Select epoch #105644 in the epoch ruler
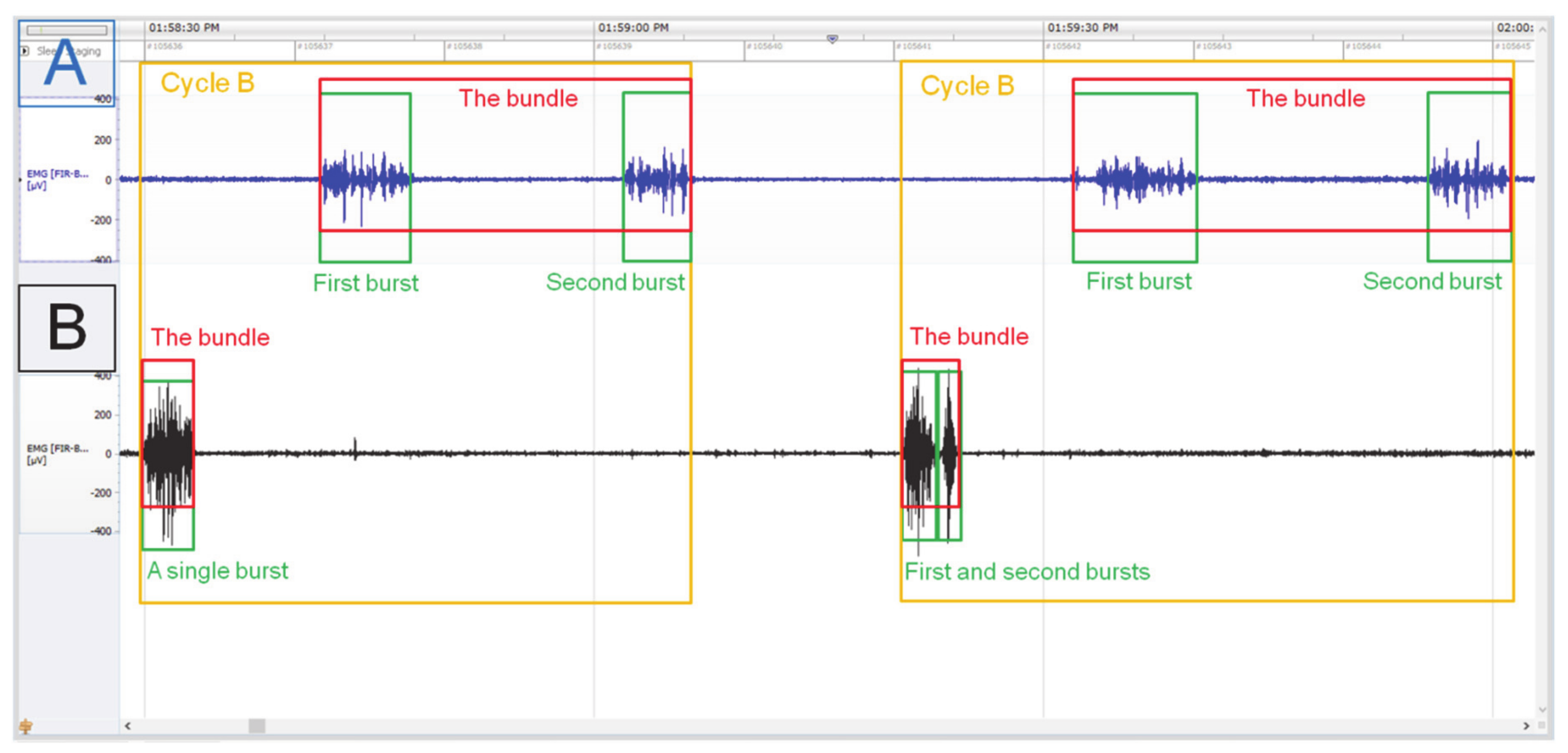Image resolution: width=1568 pixels, height=753 pixels. (x=1363, y=46)
